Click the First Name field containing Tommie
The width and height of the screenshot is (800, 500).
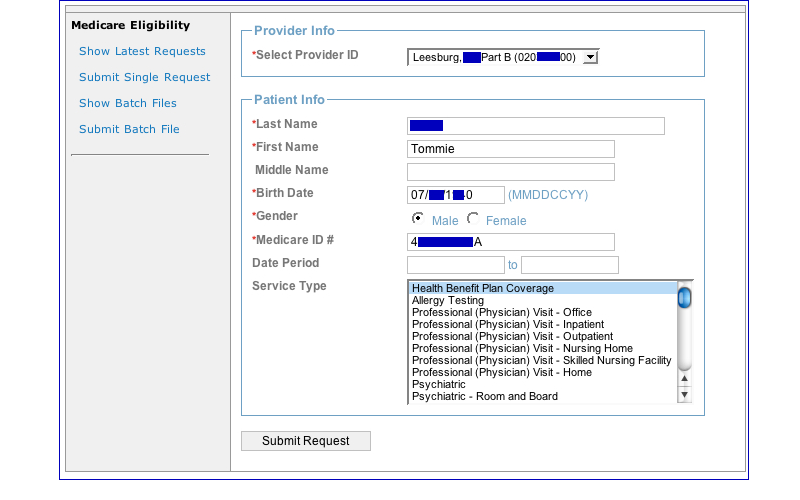(x=511, y=149)
